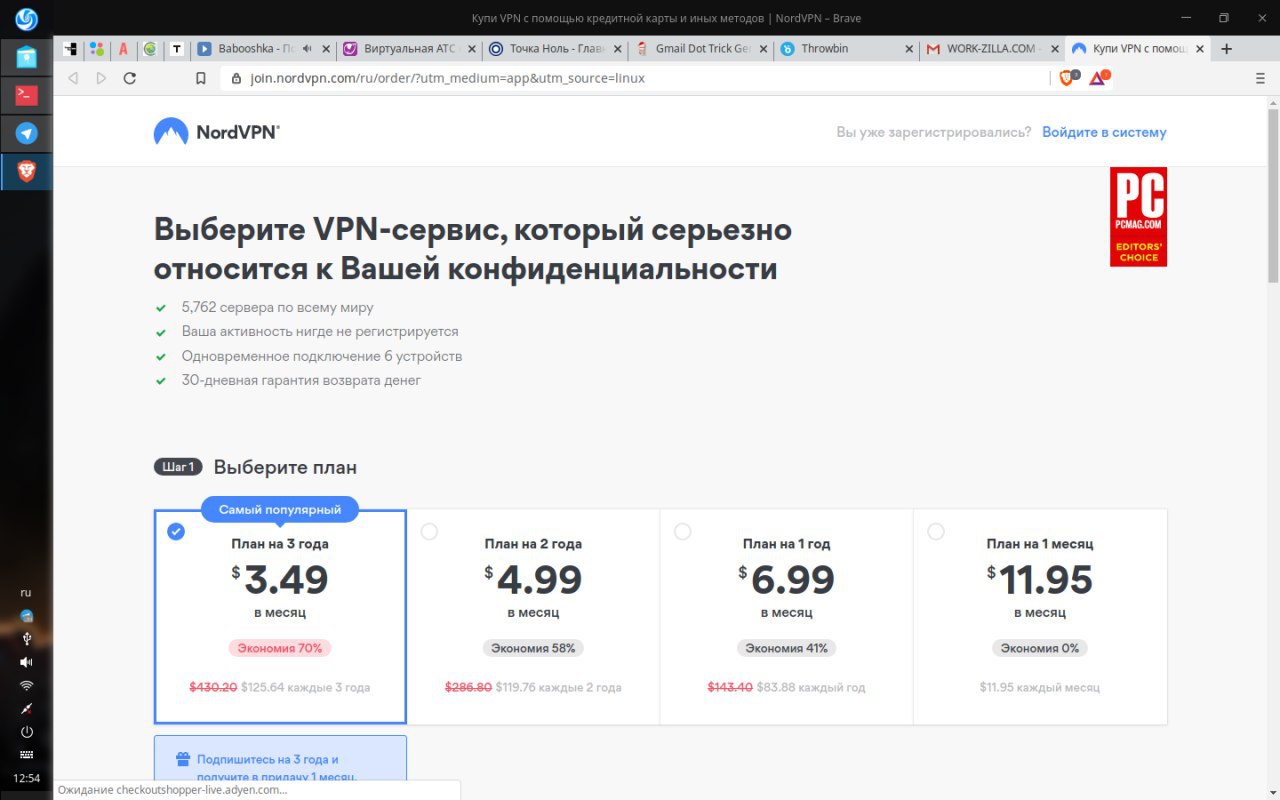This screenshot has width=1280, height=800.
Task: Click the Самый популярный label
Action: [280, 509]
